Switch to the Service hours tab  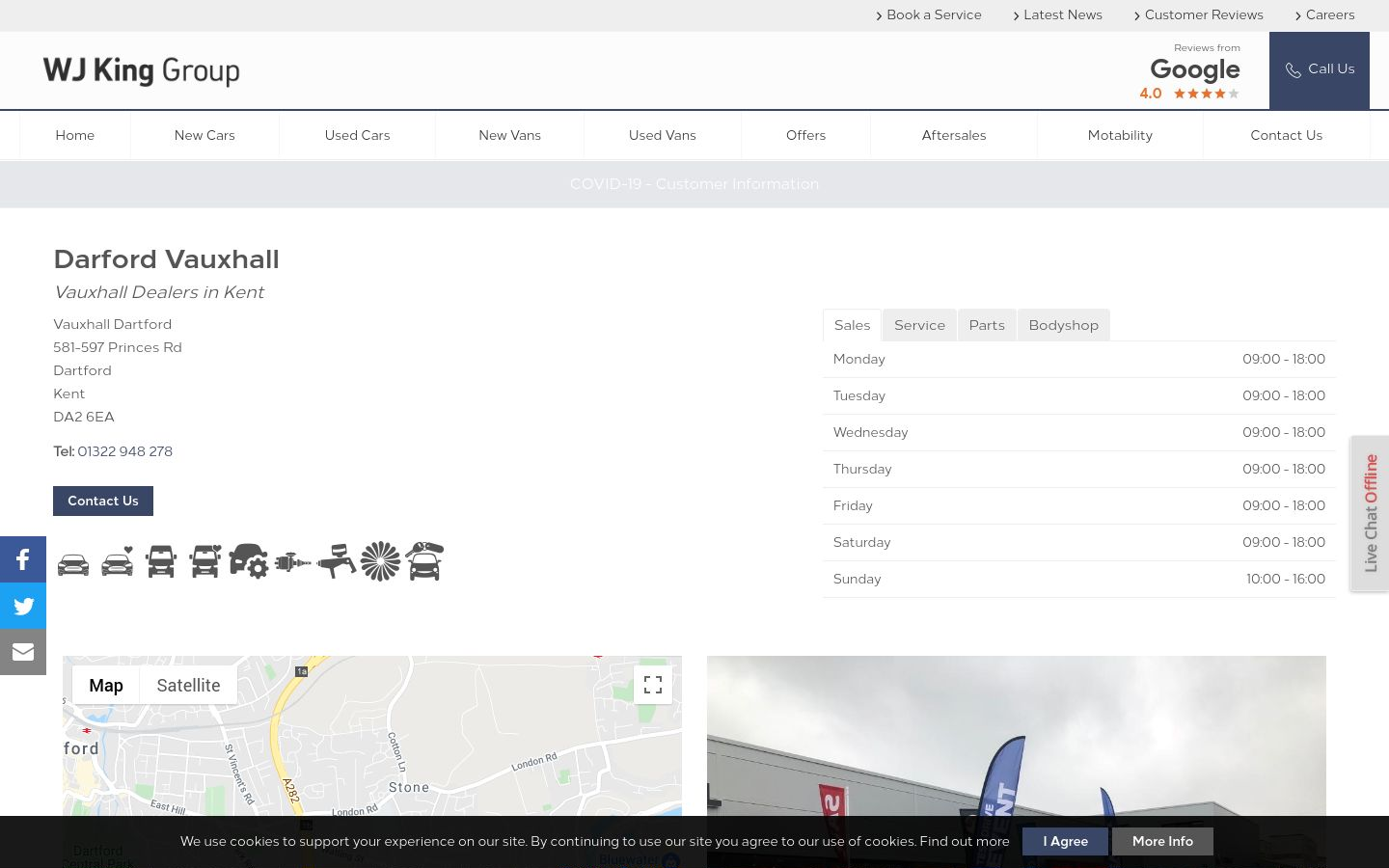[919, 325]
